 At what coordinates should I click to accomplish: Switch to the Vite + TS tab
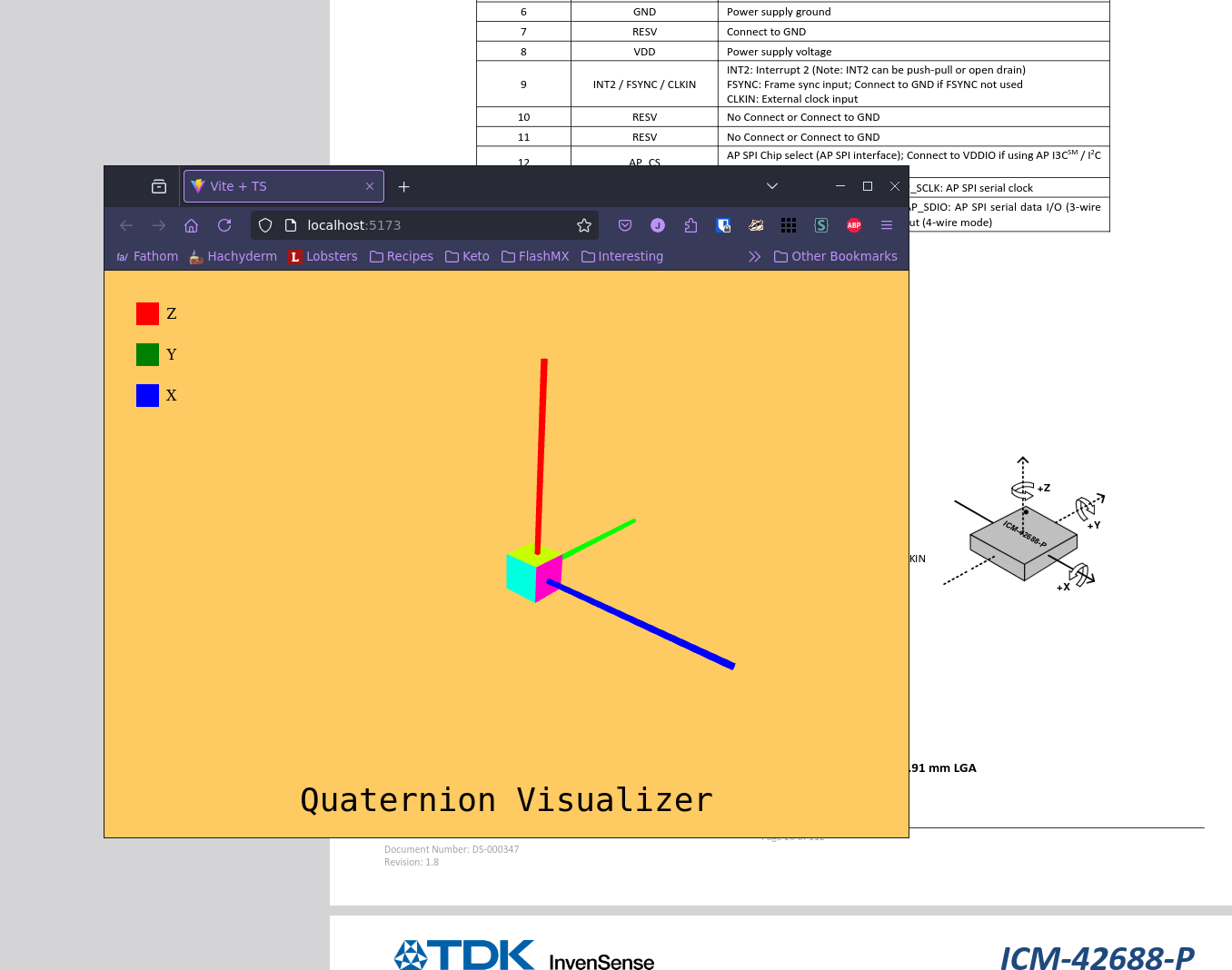(x=273, y=186)
